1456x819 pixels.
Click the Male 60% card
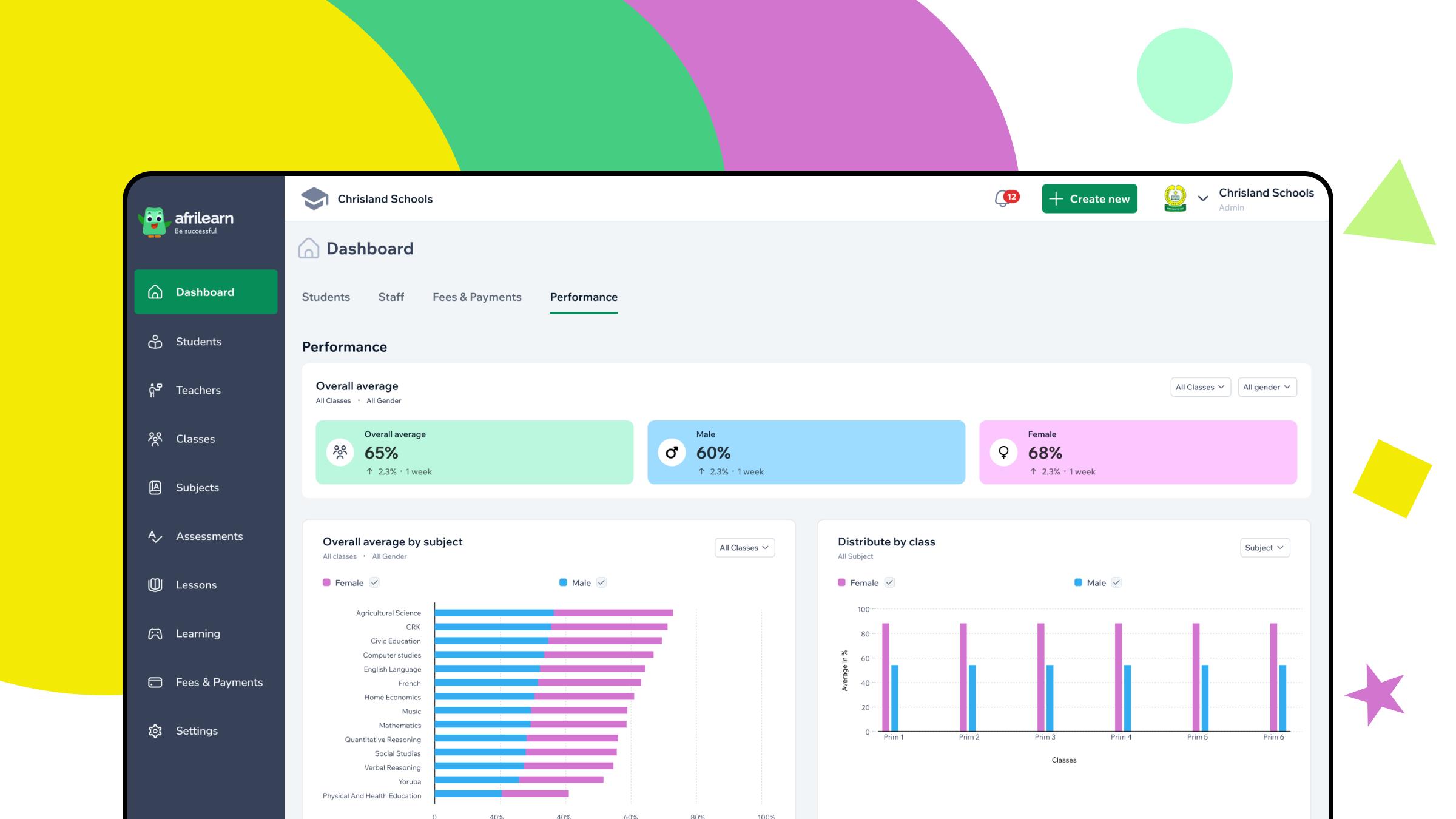click(x=806, y=452)
